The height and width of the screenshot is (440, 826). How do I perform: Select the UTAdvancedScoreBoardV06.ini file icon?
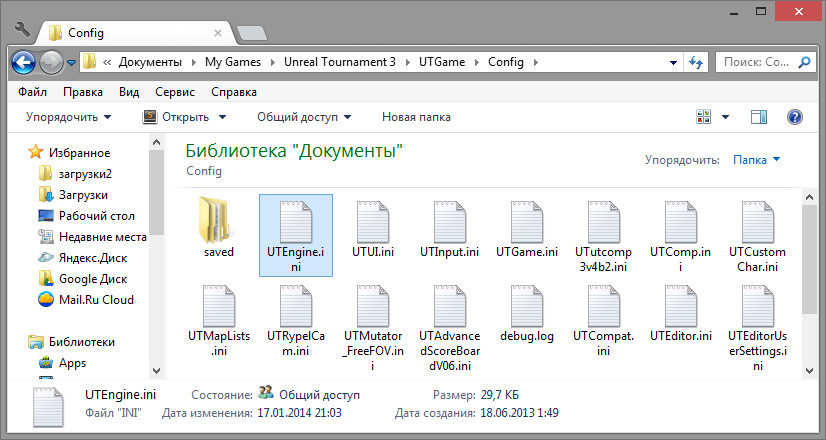450,306
